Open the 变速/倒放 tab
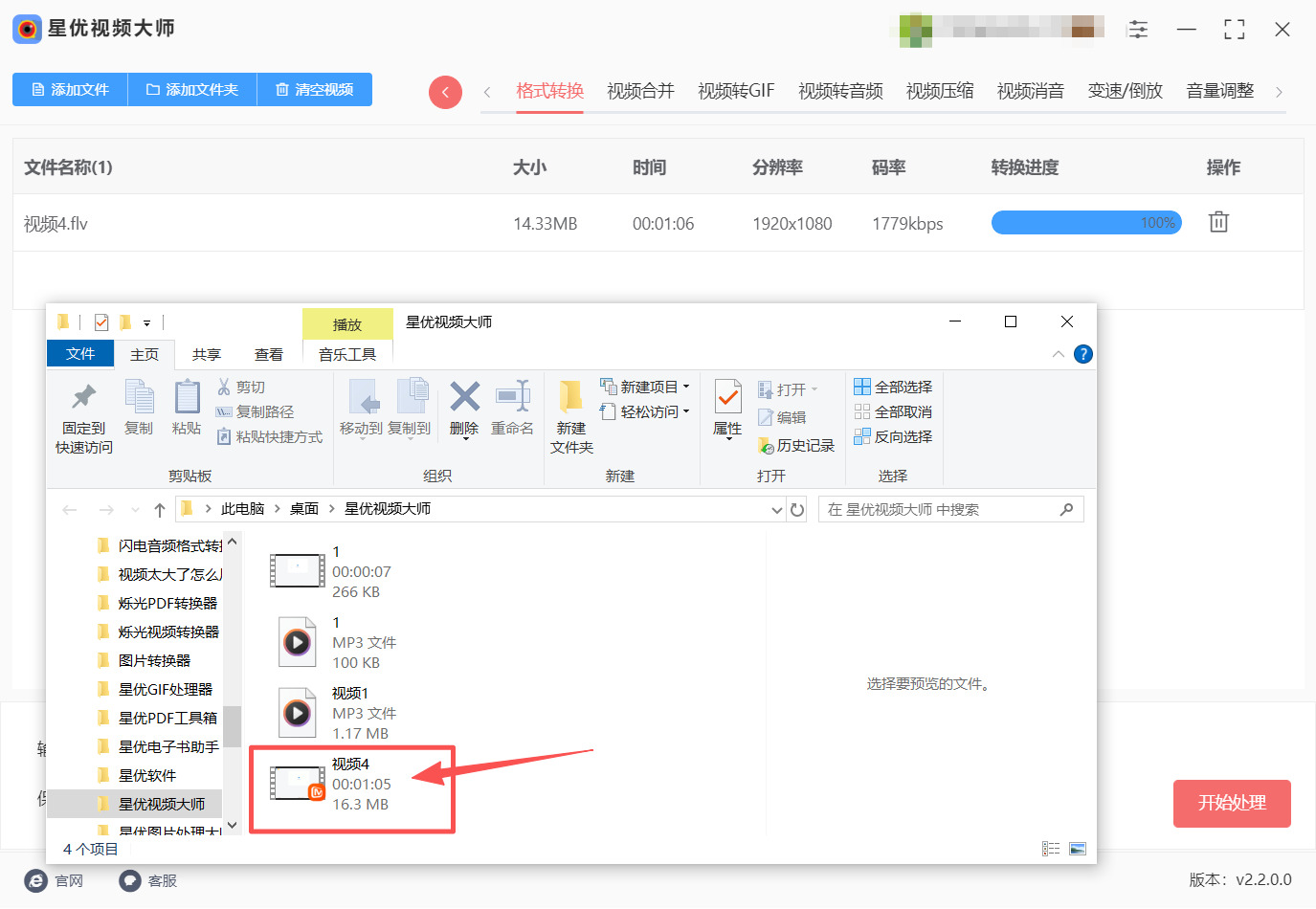 pos(1125,91)
